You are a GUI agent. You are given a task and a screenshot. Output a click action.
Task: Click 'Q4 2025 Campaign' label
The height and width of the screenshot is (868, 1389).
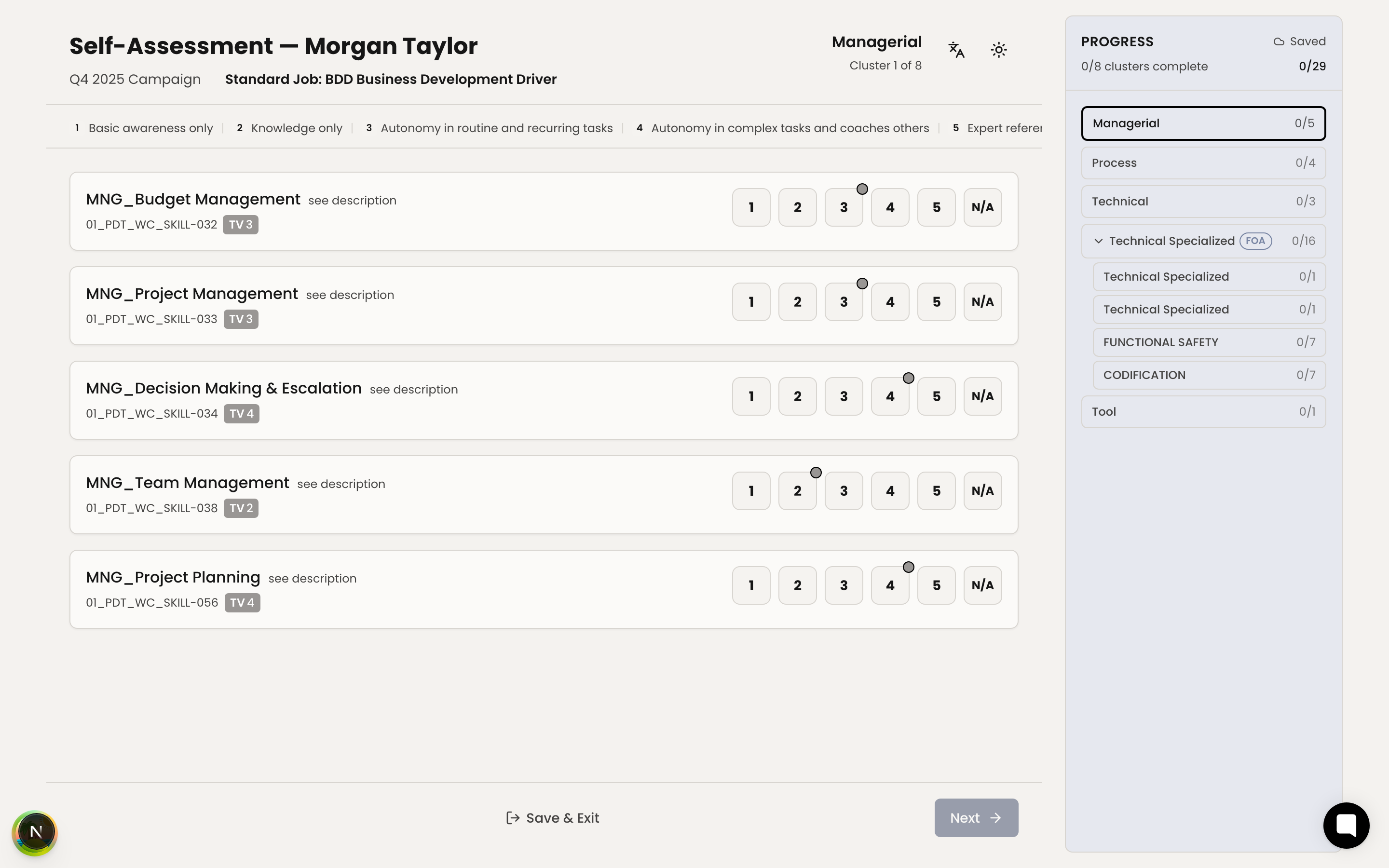click(x=135, y=79)
